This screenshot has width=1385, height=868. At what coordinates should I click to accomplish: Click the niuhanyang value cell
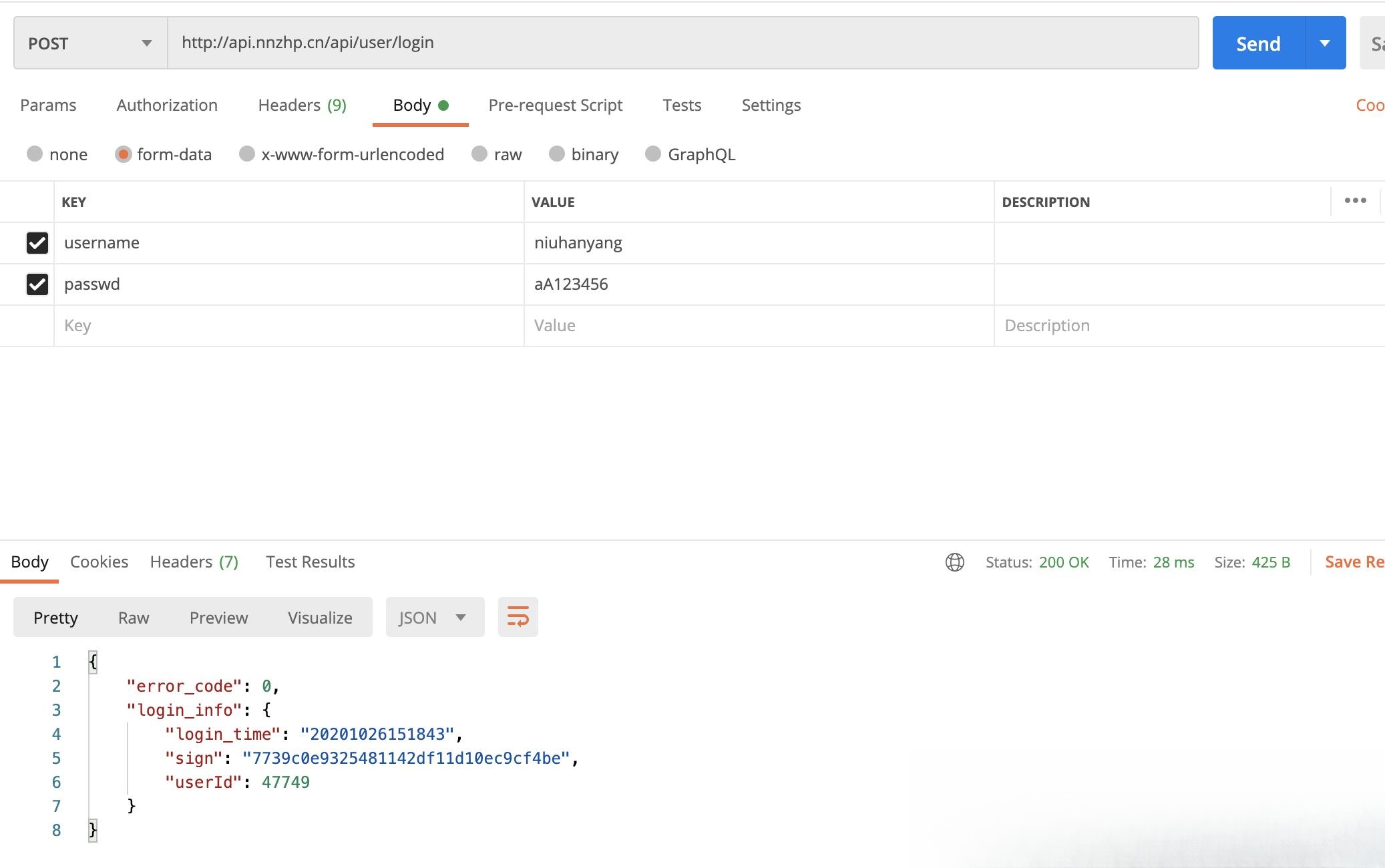(759, 243)
